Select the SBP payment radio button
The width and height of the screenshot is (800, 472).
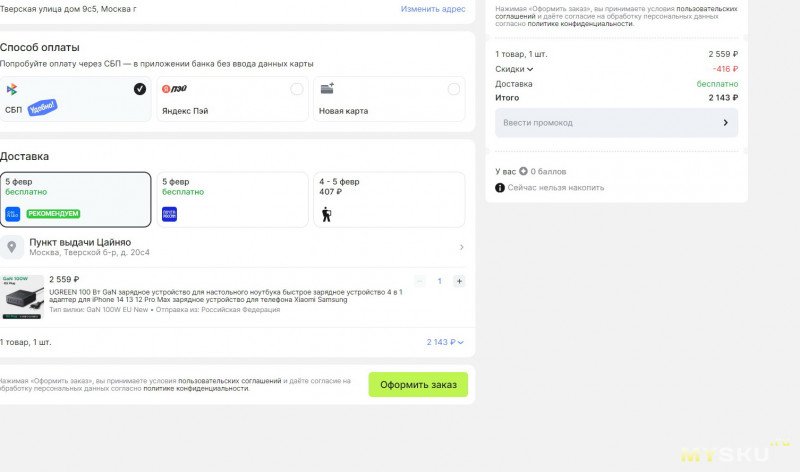pyautogui.click(x=140, y=89)
